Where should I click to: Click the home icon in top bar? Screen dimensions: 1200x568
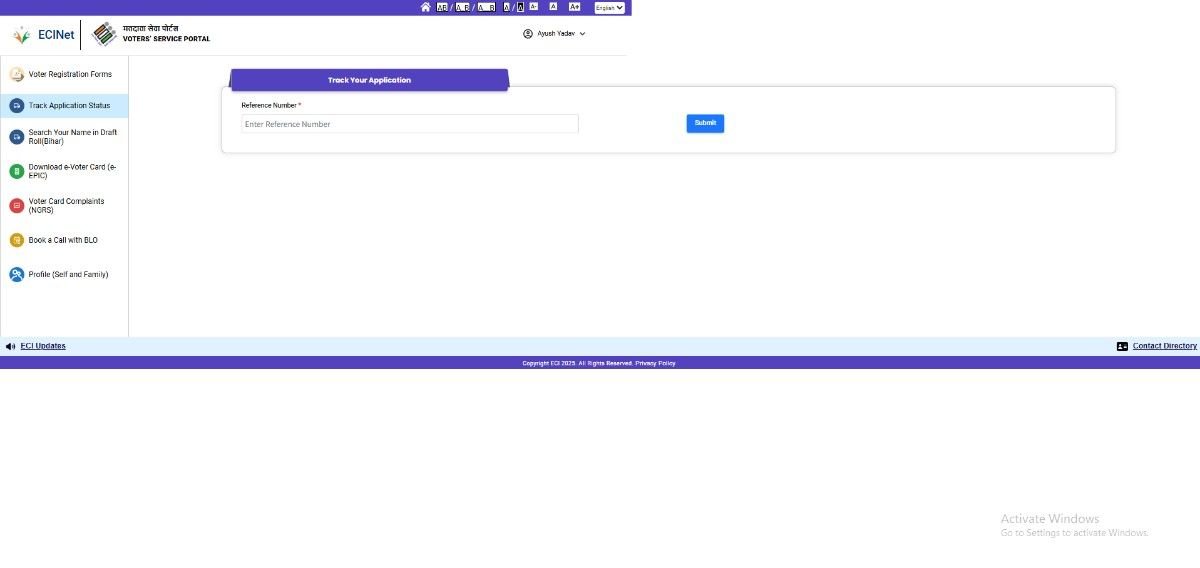425,7
